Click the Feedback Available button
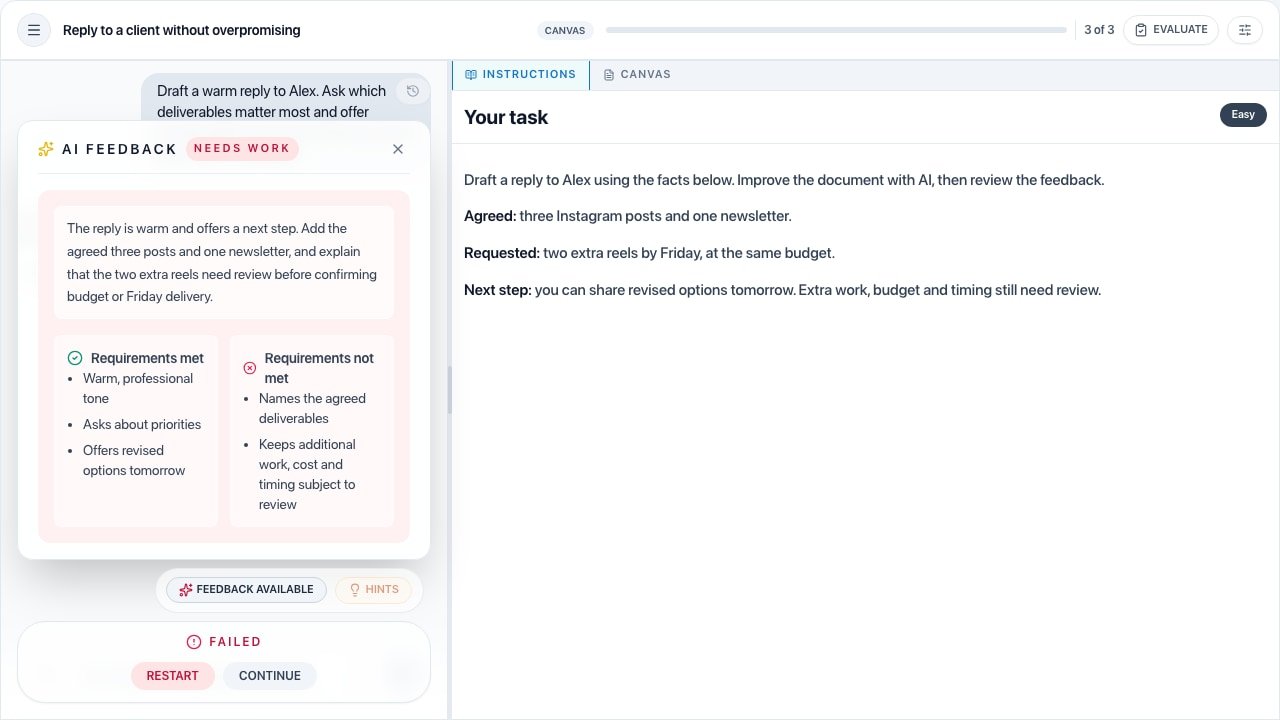The height and width of the screenshot is (720, 1280). [x=246, y=590]
